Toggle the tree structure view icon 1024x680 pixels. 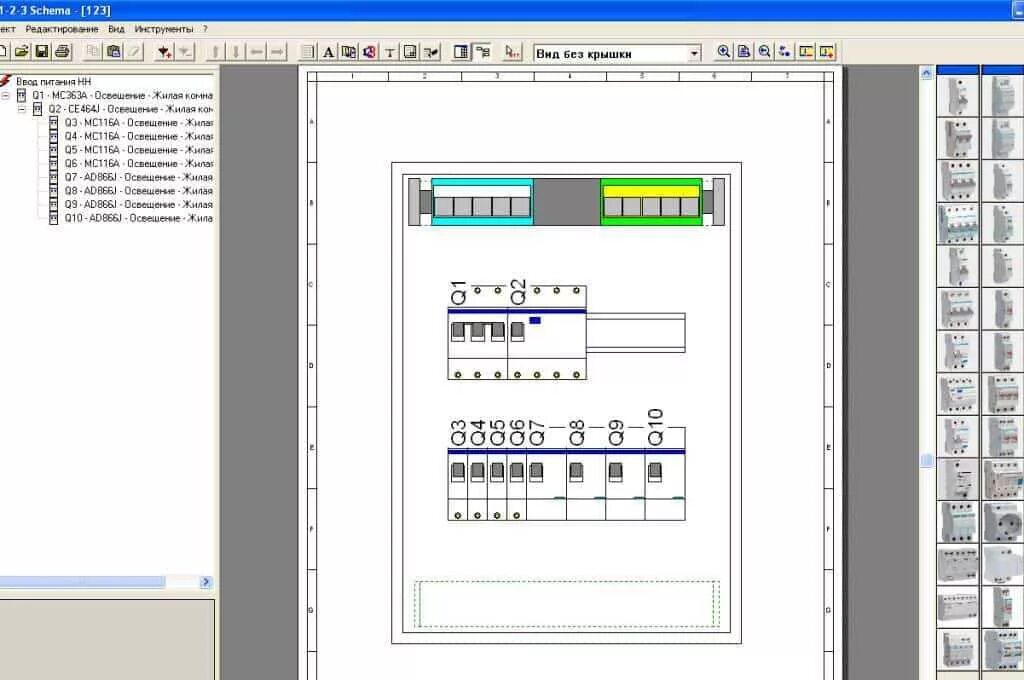482,52
